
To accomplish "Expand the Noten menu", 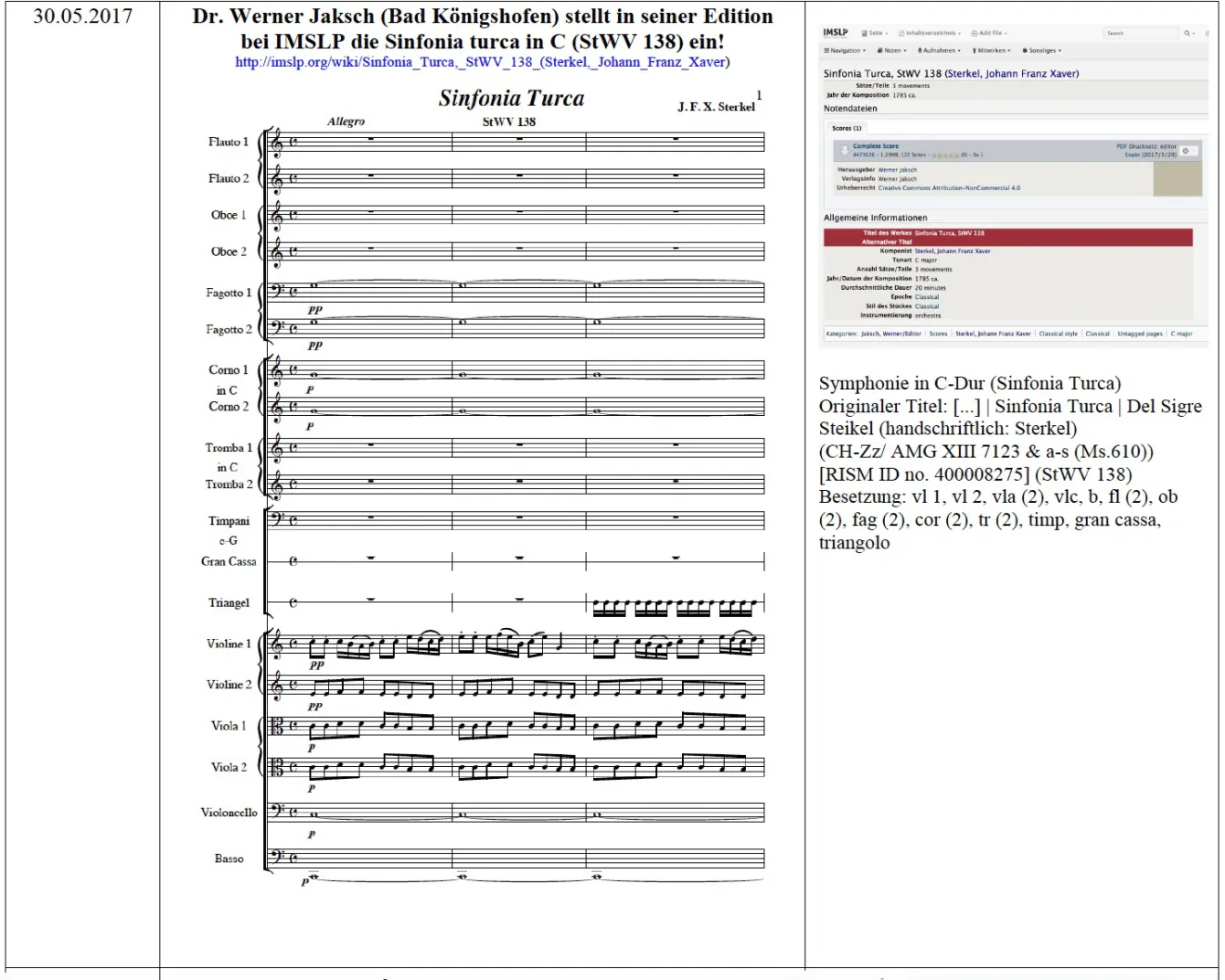I will [x=891, y=50].
